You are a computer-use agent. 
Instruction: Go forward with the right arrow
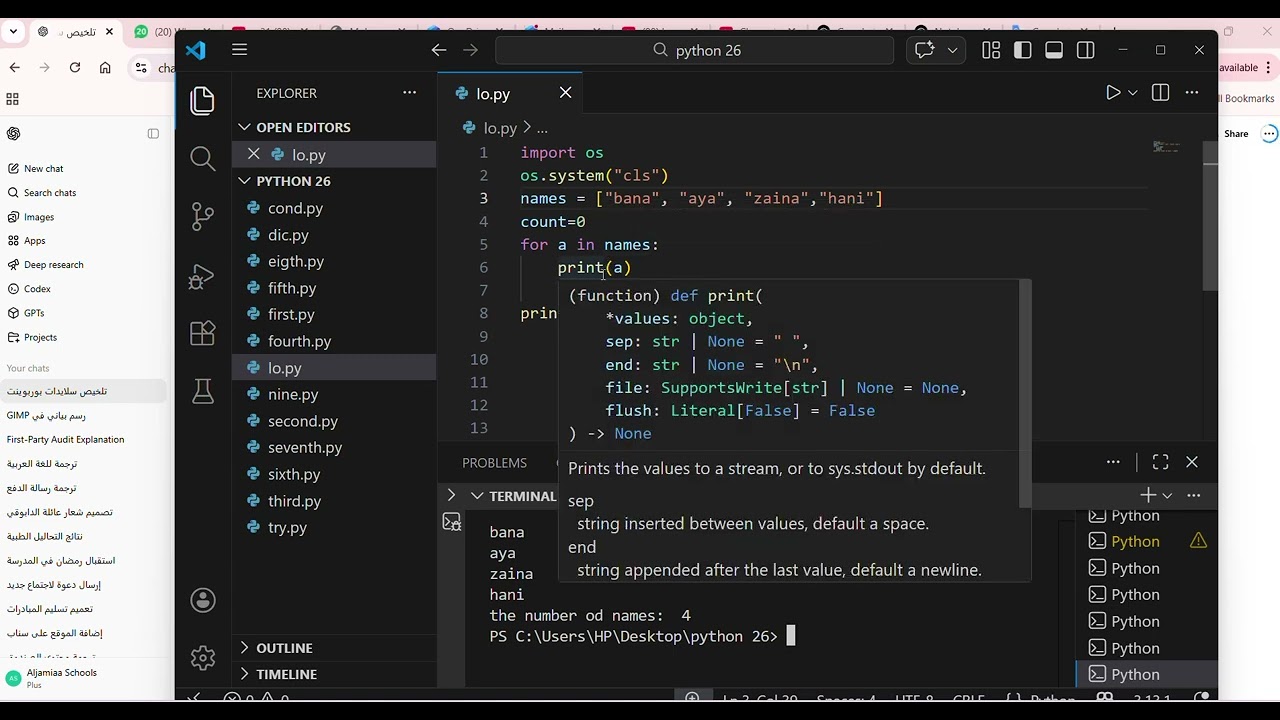(470, 50)
